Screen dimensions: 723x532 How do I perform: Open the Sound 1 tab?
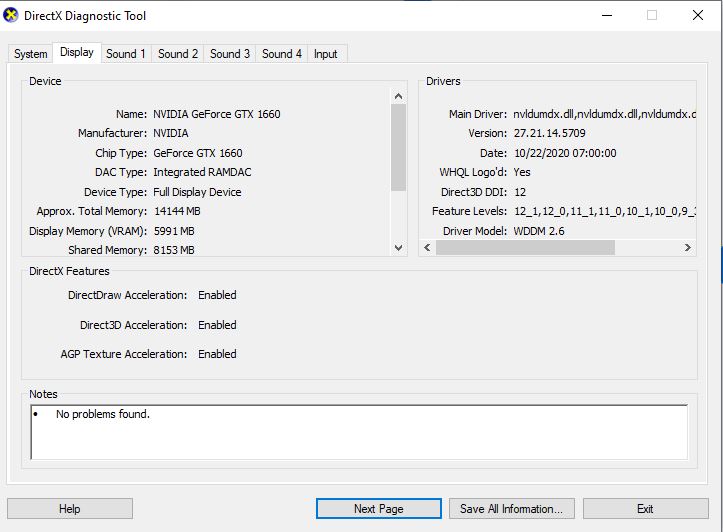[125, 54]
